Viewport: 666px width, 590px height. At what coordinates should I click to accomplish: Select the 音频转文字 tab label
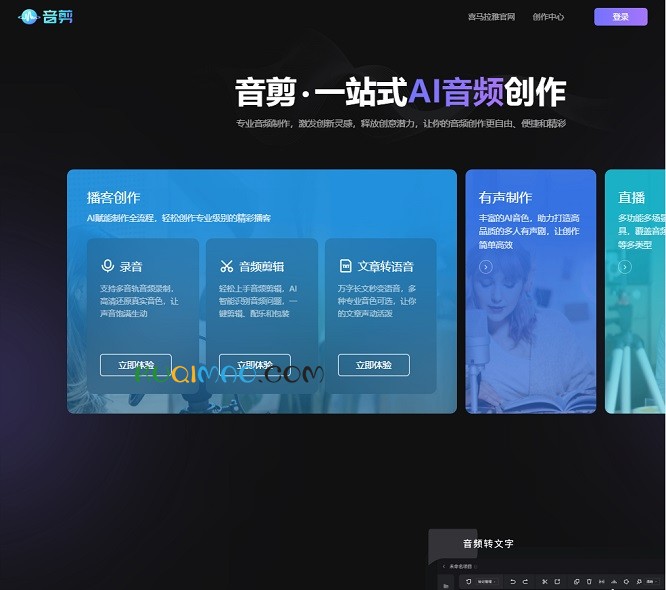(x=488, y=544)
